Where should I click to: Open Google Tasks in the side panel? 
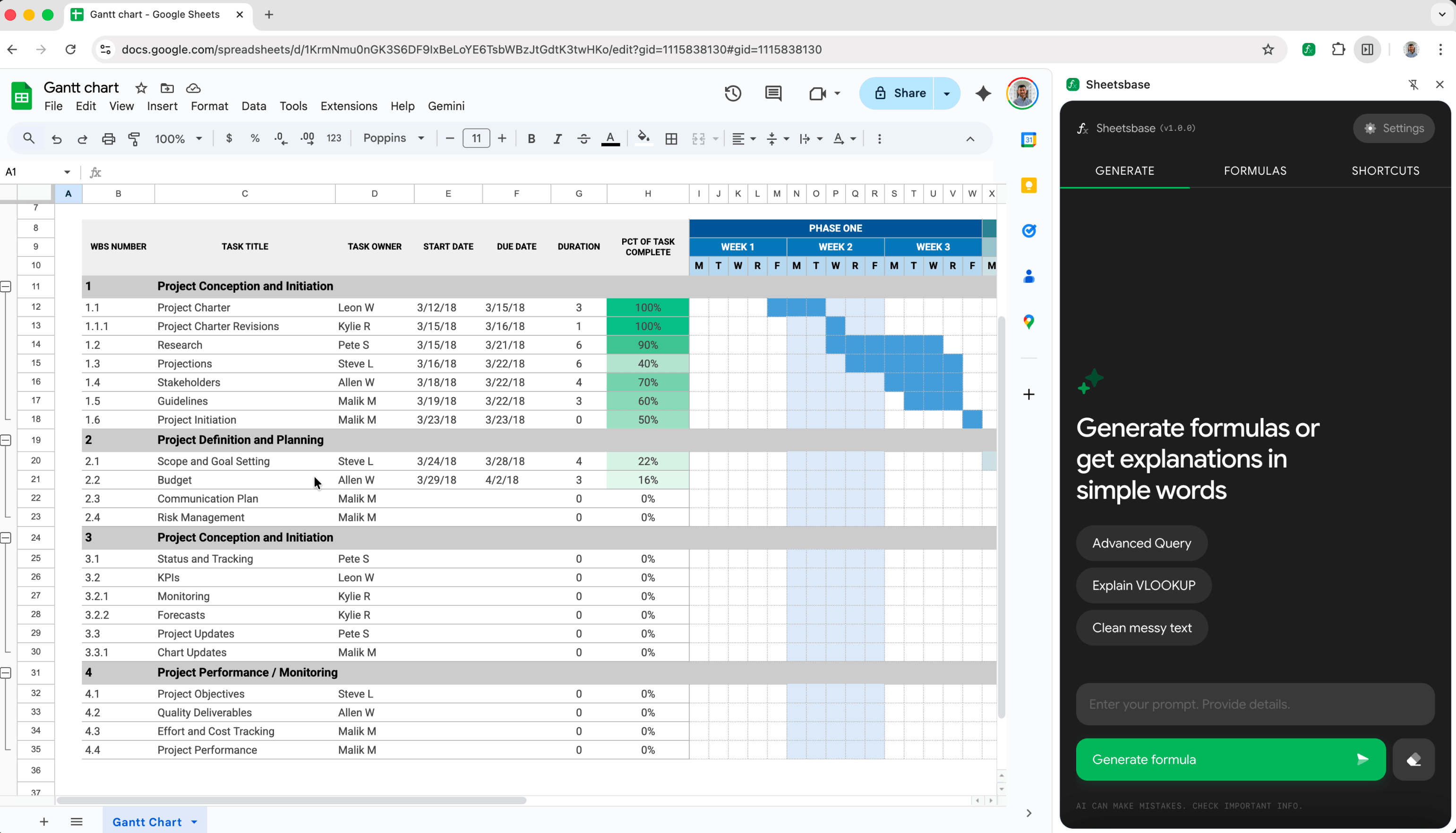coord(1028,230)
